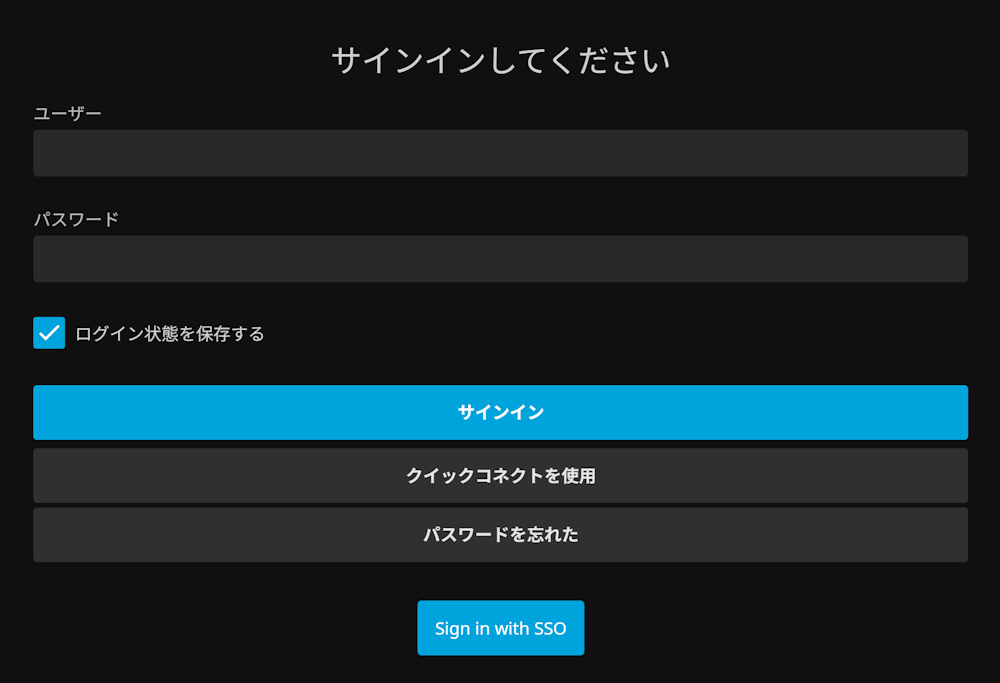Disable the remember login state option
The width and height of the screenshot is (1000, 683).
(49, 333)
